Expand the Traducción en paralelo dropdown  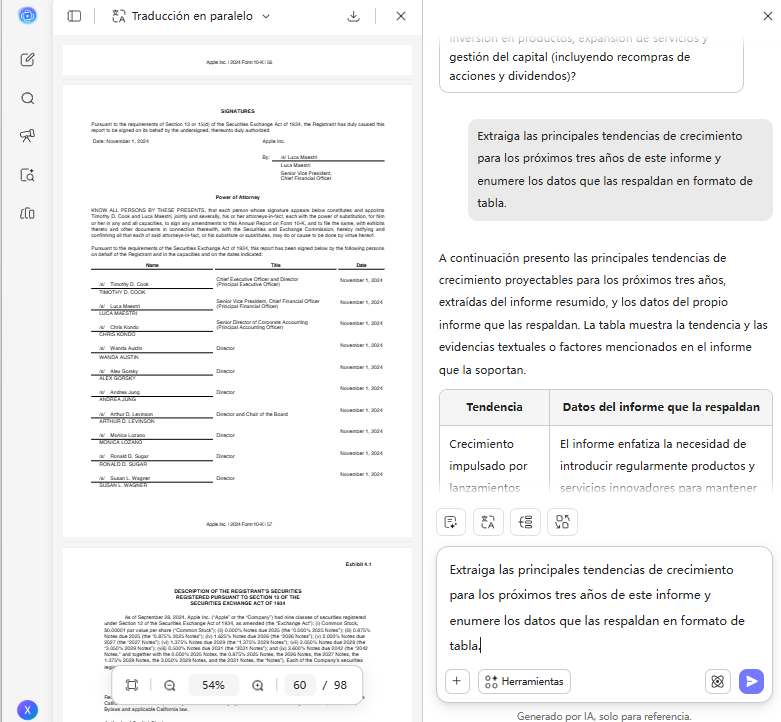click(x=266, y=16)
